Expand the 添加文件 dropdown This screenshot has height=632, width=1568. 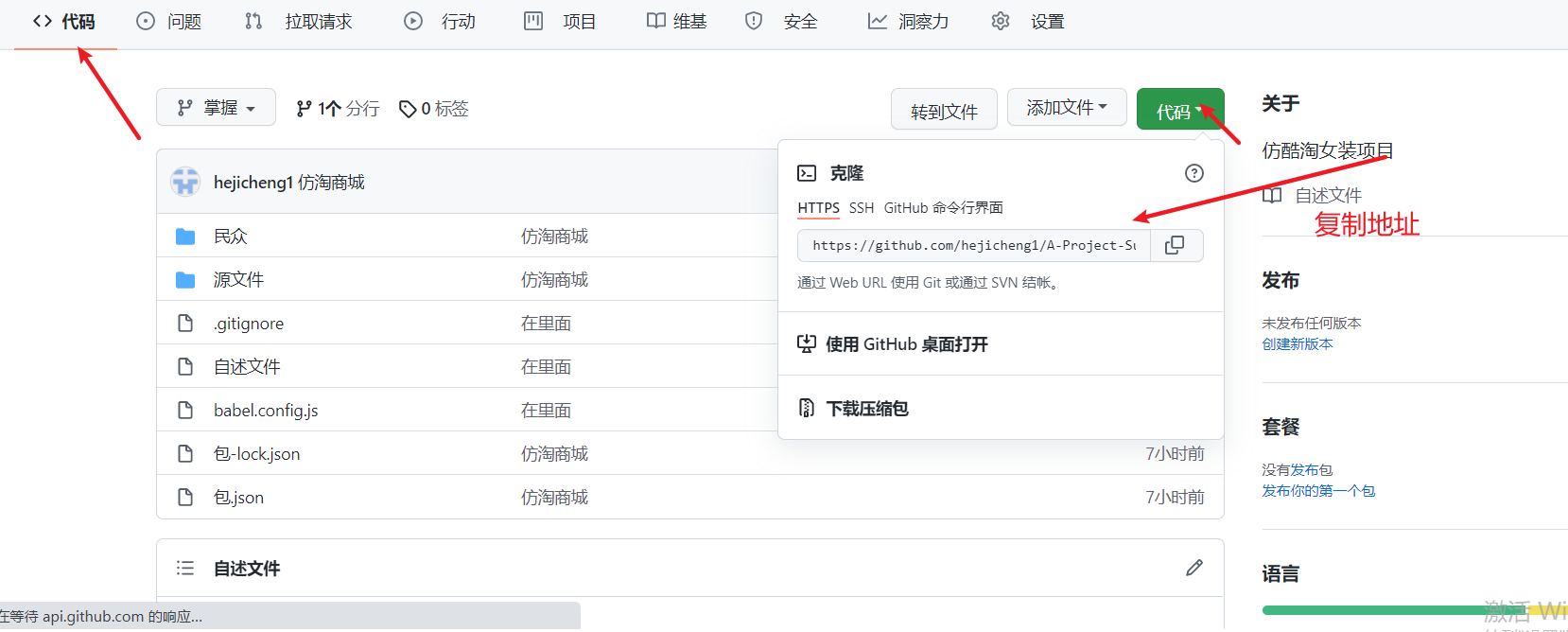(x=1067, y=108)
